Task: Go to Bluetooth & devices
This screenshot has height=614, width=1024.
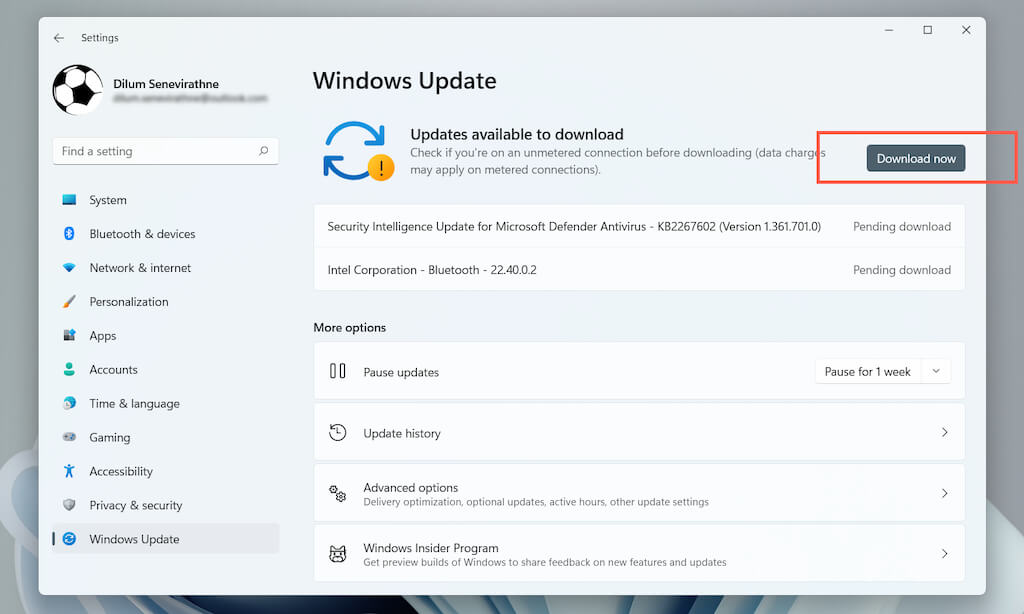Action: point(165,234)
